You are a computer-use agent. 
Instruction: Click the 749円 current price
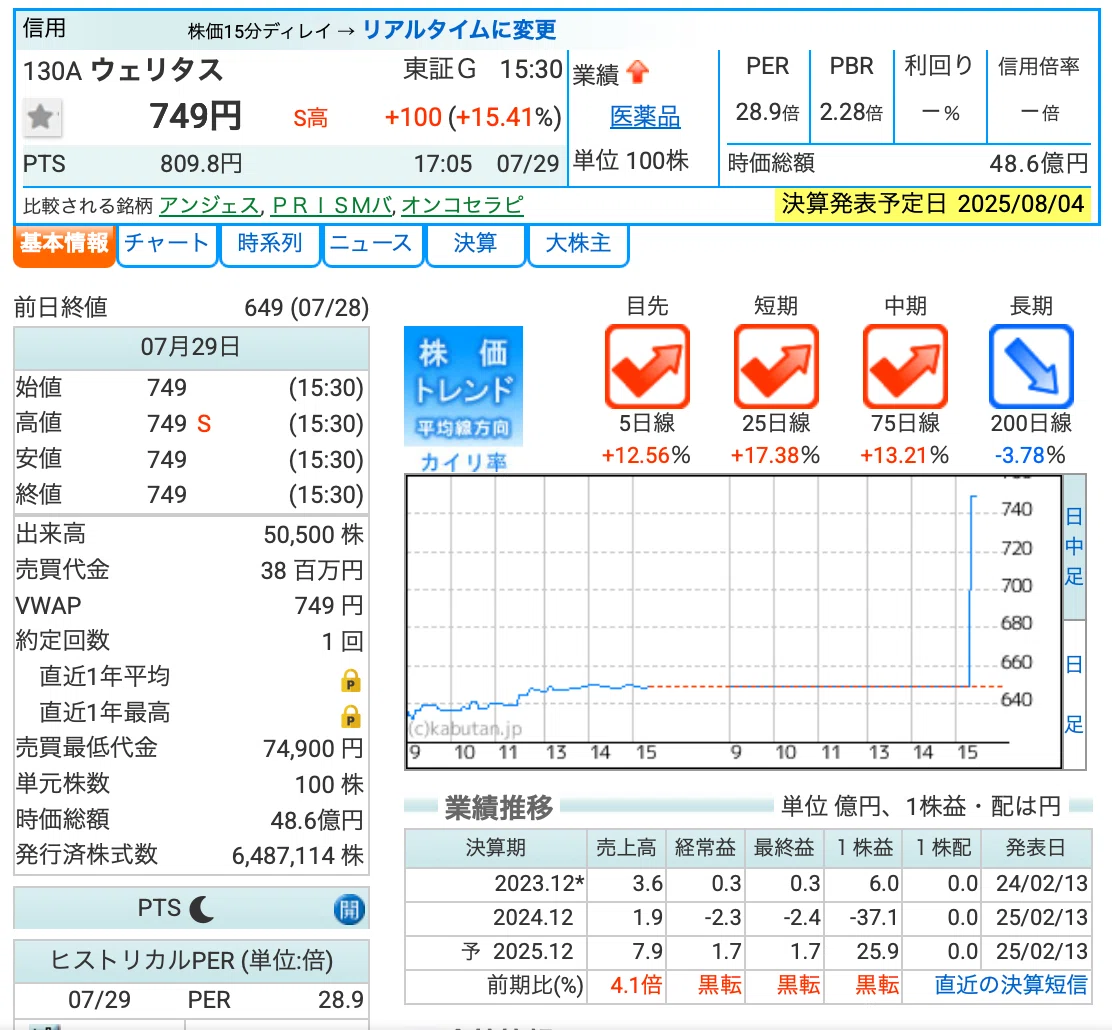(x=195, y=116)
